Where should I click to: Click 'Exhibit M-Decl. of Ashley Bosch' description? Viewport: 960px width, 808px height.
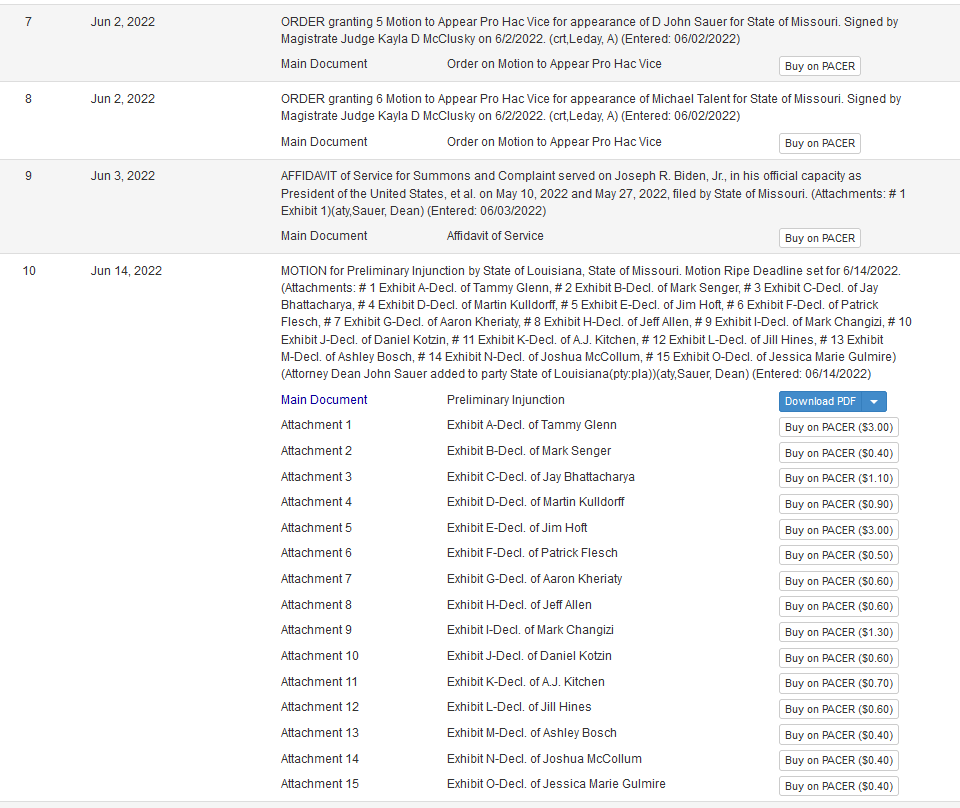(531, 733)
